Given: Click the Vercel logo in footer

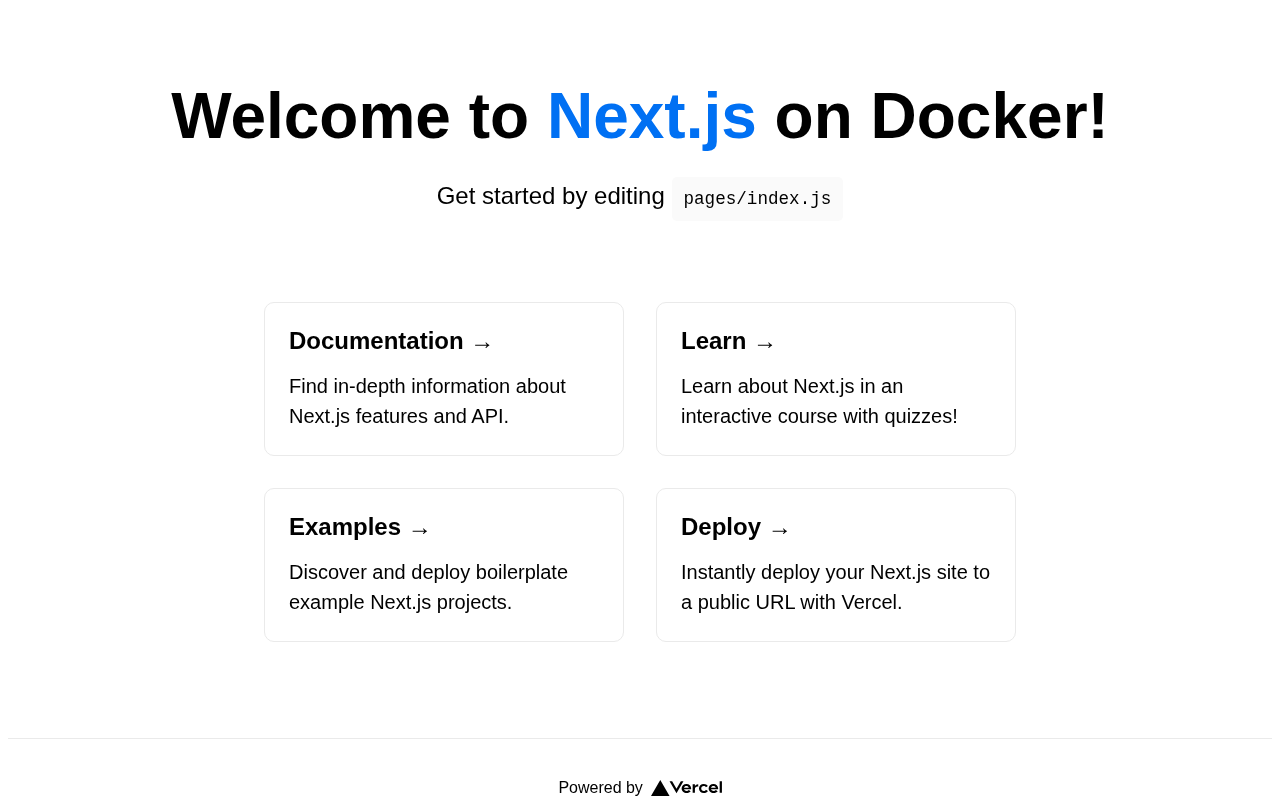Looking at the screenshot, I should pos(687,788).
